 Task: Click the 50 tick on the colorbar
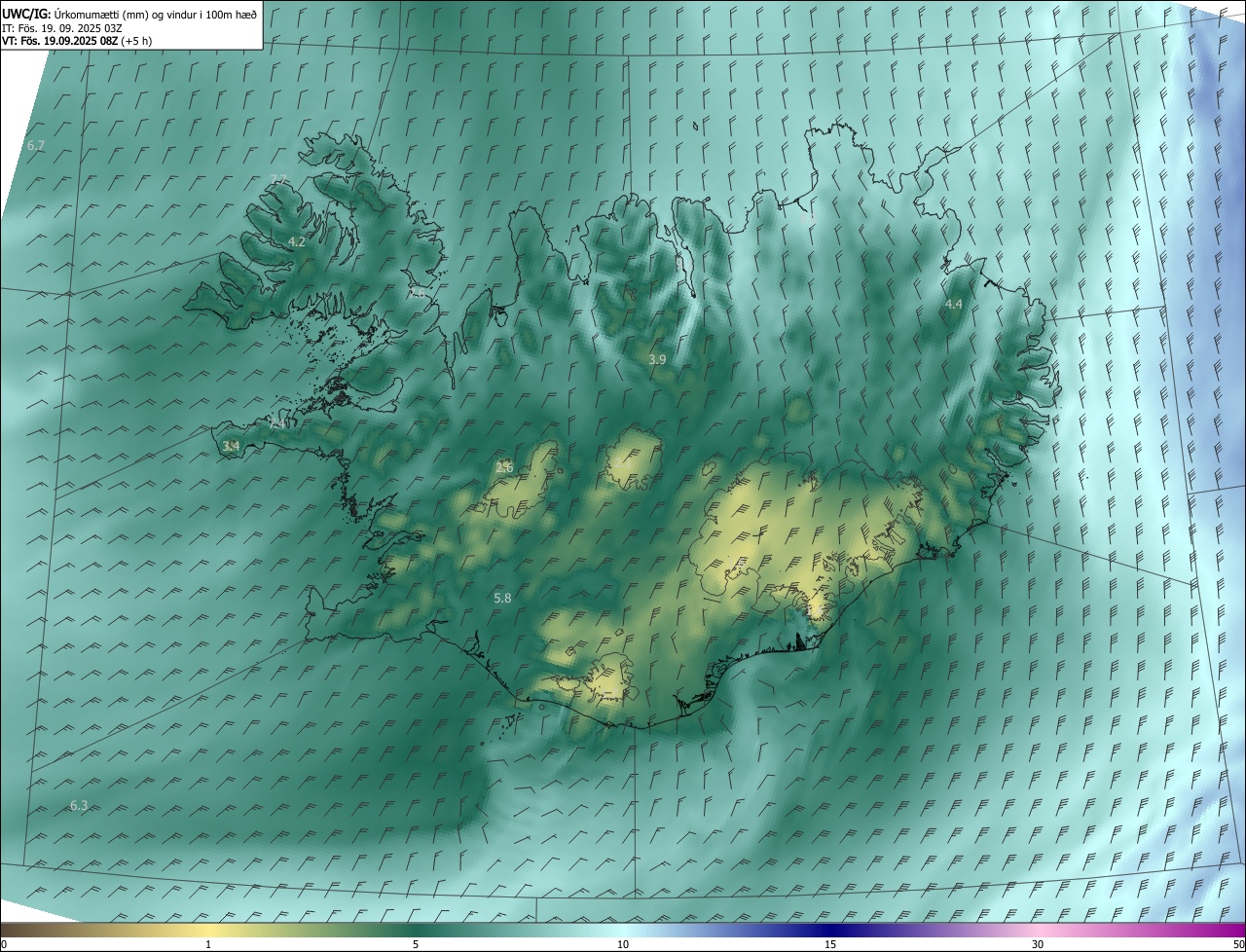1238,945
